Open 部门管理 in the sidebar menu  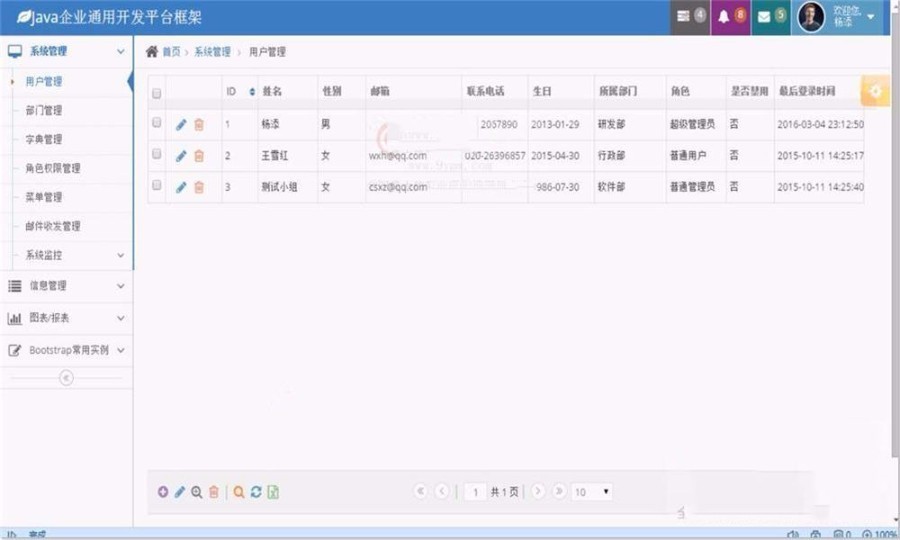[x=44, y=110]
